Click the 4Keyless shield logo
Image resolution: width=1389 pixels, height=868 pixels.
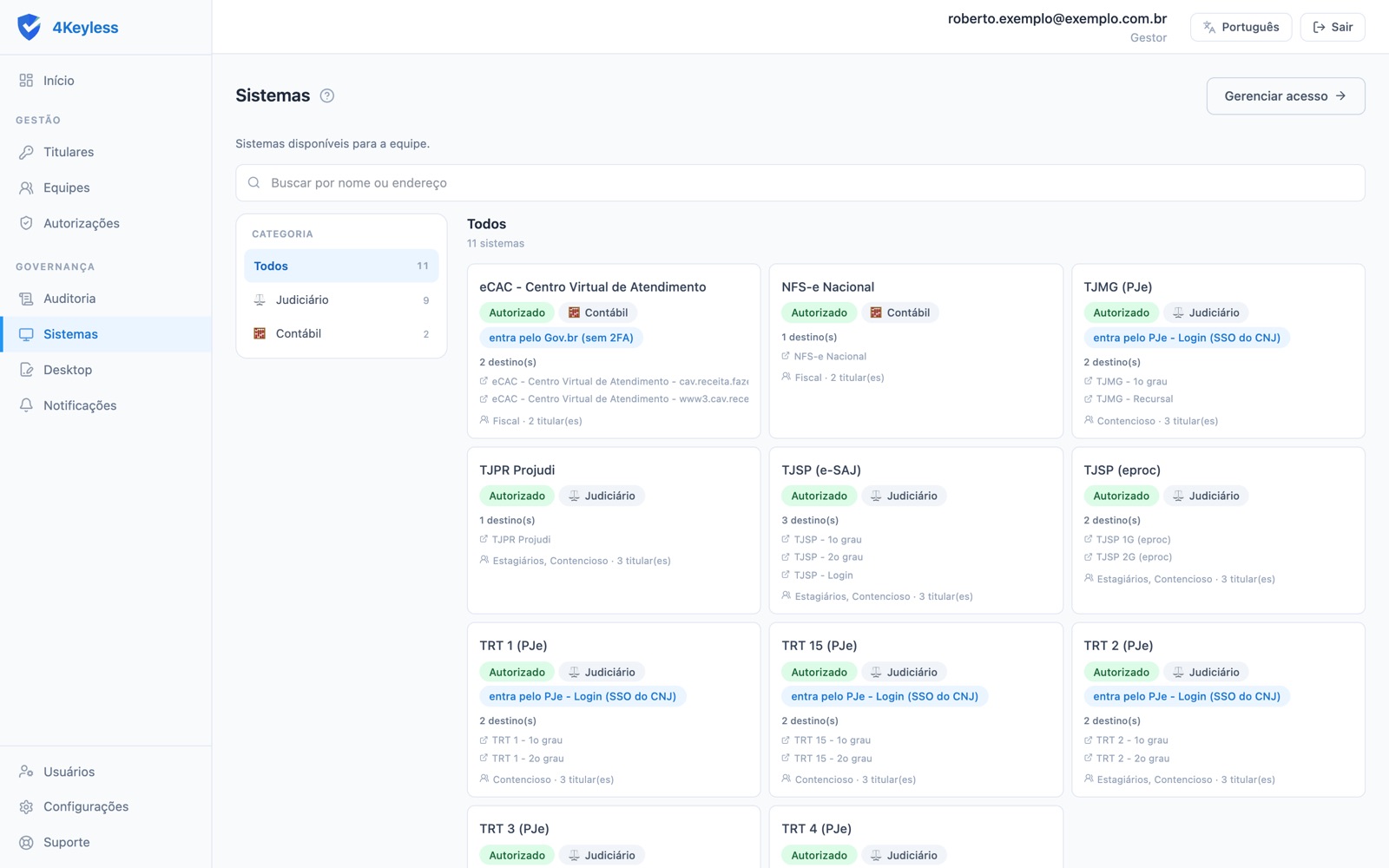29,27
